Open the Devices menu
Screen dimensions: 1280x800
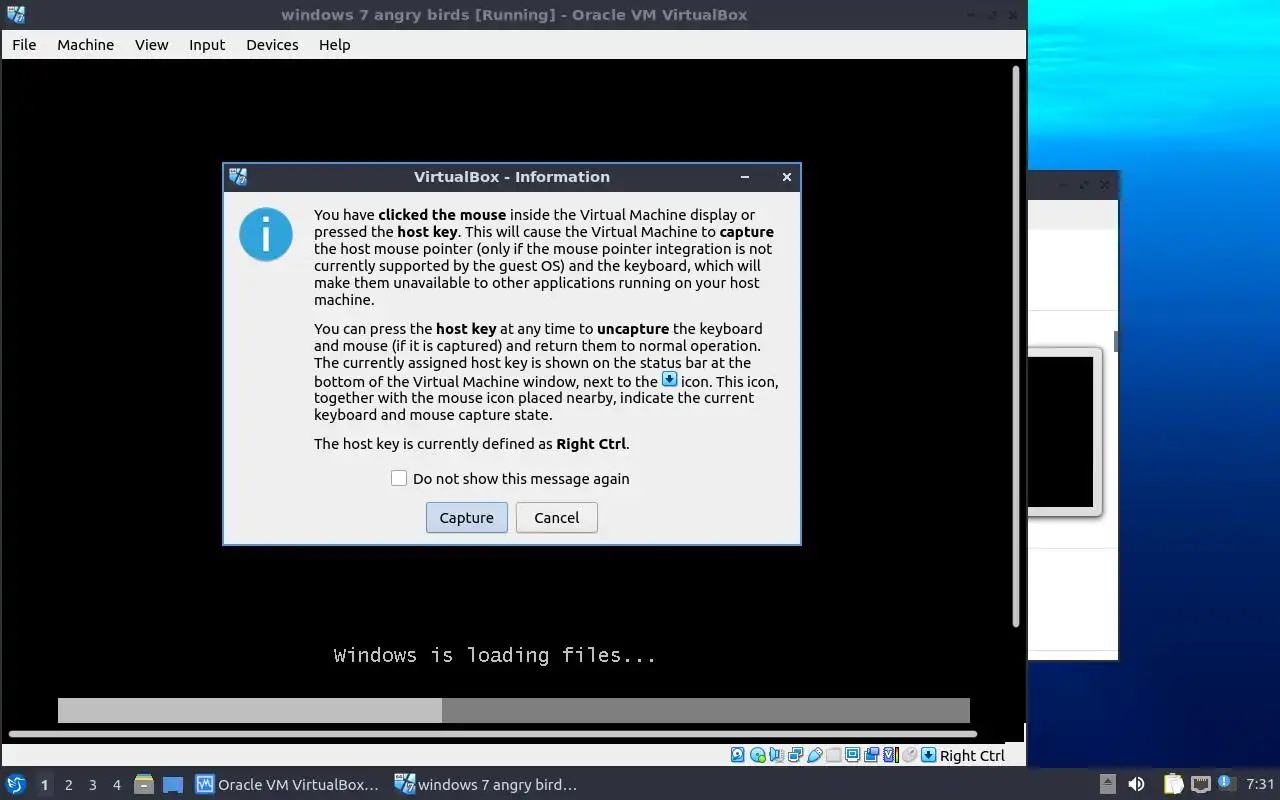(x=272, y=44)
